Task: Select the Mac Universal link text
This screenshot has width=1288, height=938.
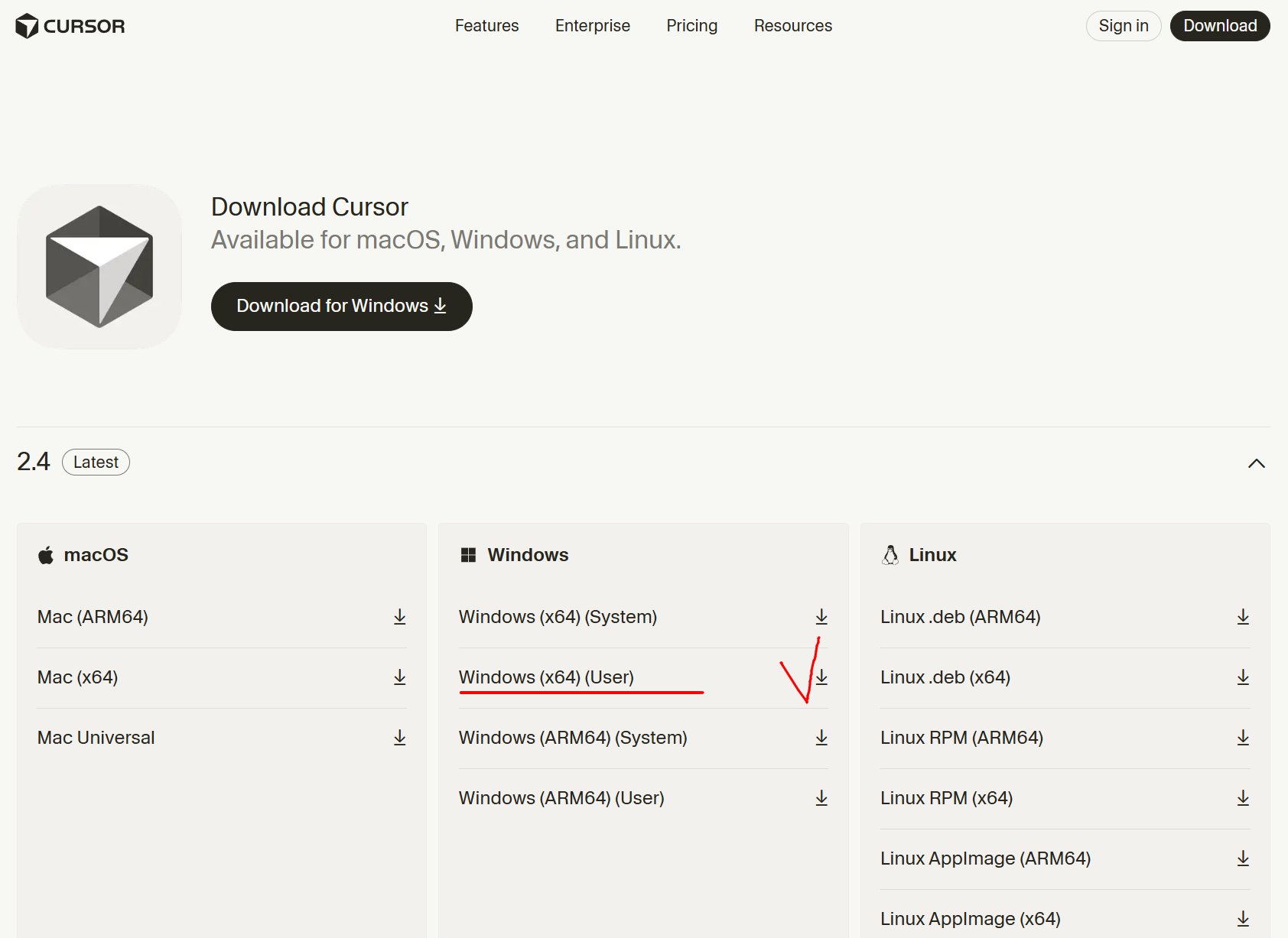Action: click(96, 738)
